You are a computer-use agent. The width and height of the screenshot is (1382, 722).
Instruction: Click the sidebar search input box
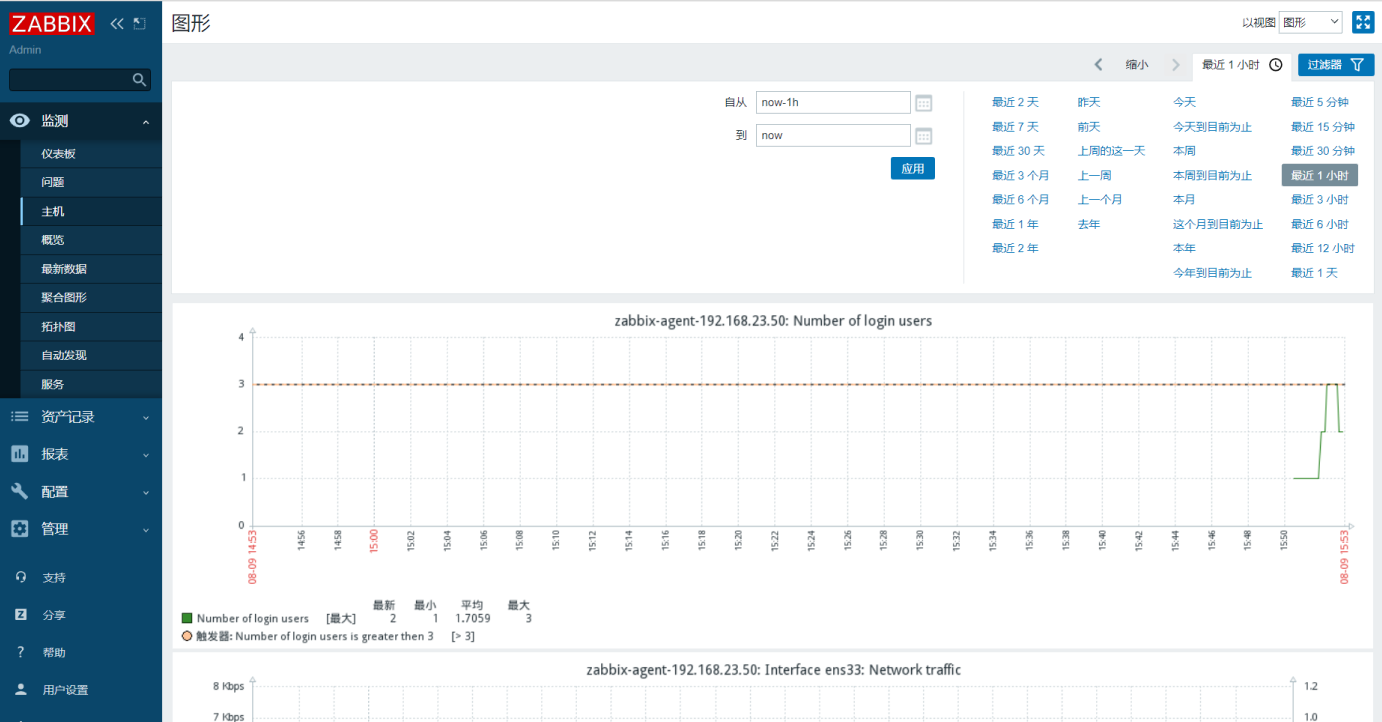pyautogui.click(x=71, y=79)
